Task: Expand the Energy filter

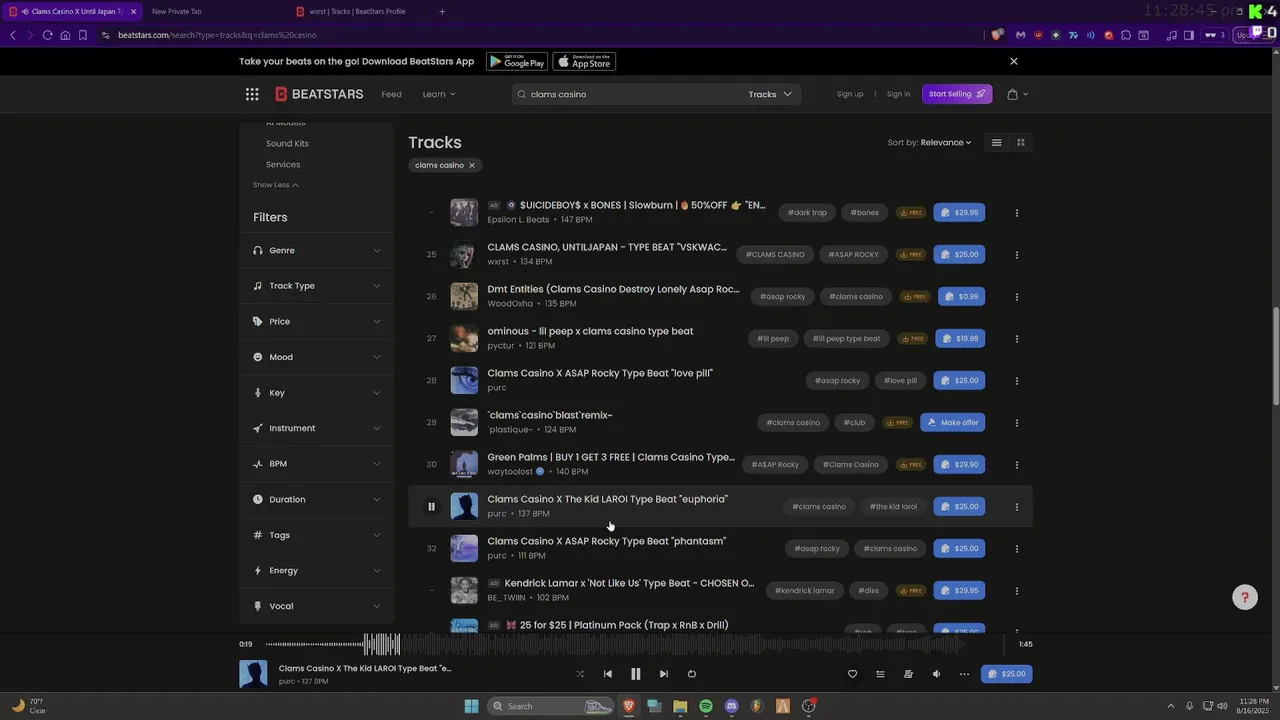Action: click(x=316, y=570)
